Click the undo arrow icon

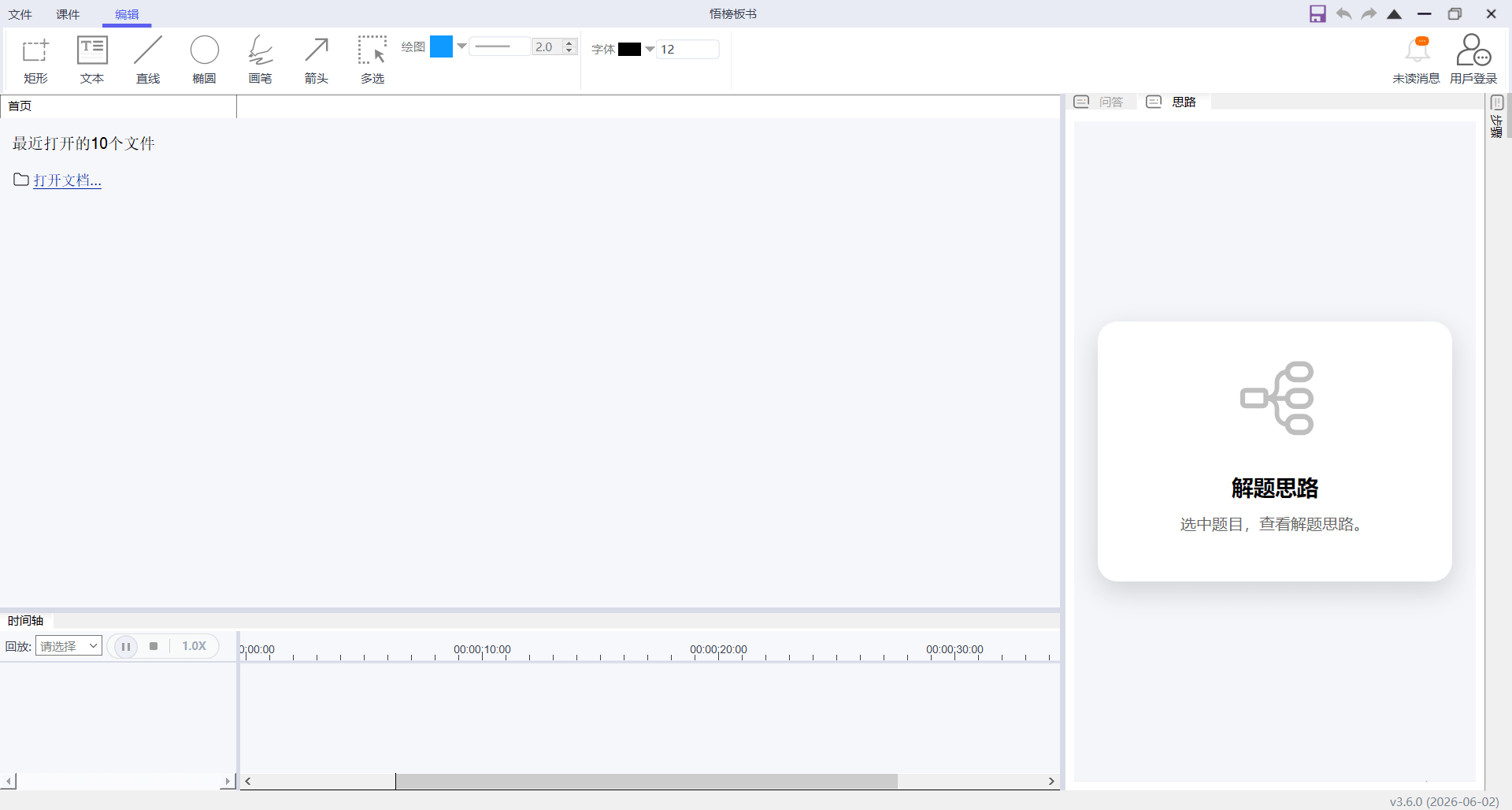(1344, 14)
